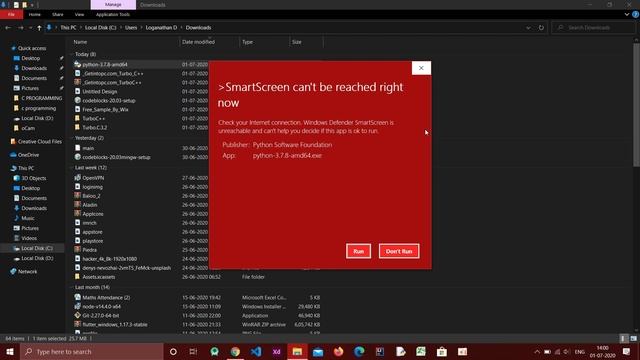
Task: Open the address bar history dropdown
Action: click(x=528, y=28)
